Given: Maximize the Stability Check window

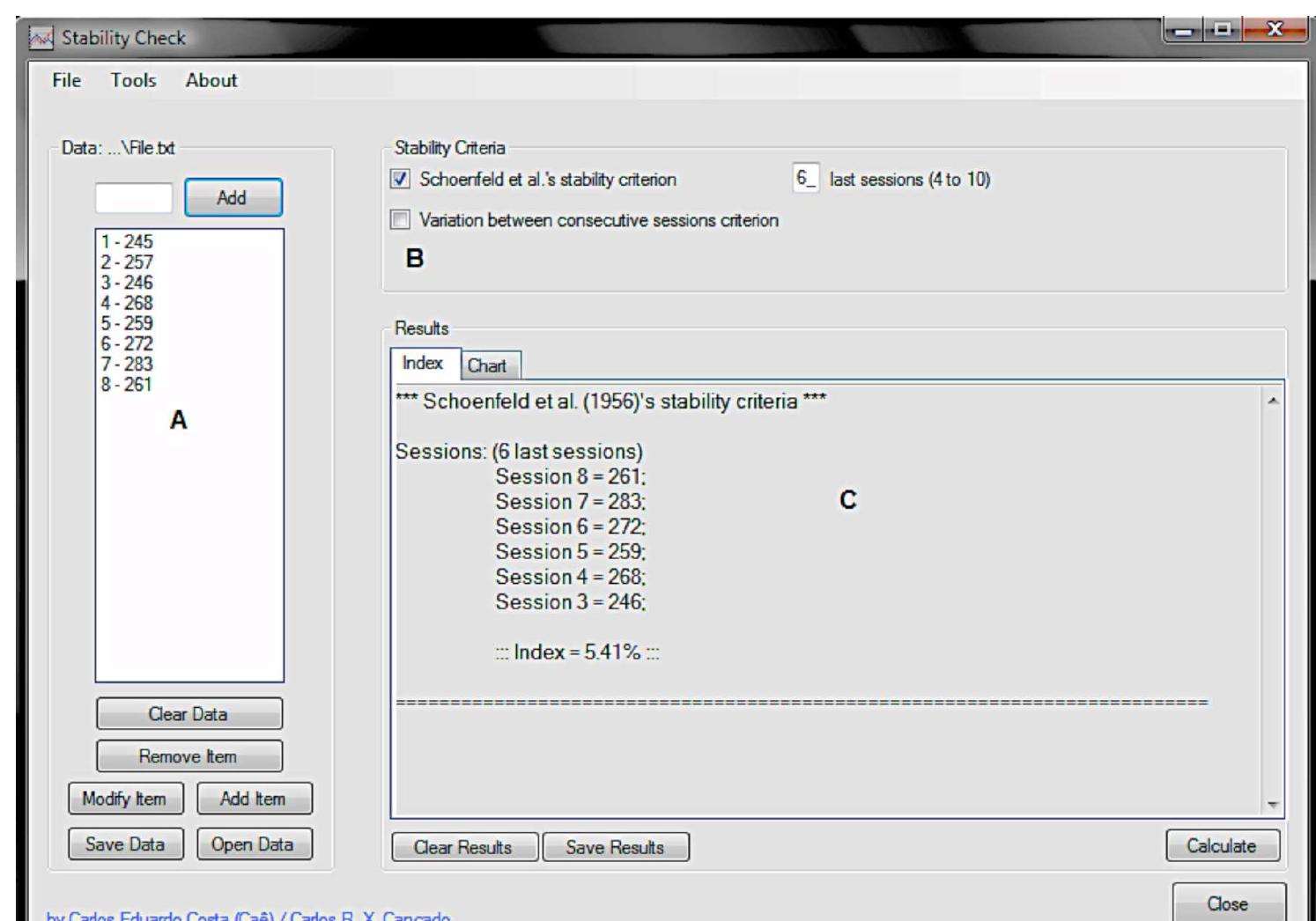Looking at the screenshot, I should pos(1221,31).
